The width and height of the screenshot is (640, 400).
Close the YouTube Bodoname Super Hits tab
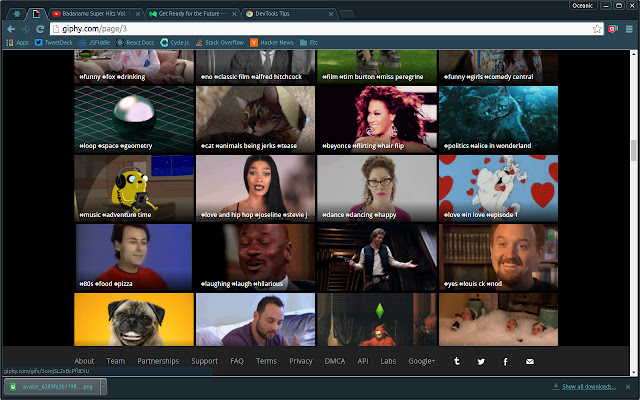click(x=138, y=14)
